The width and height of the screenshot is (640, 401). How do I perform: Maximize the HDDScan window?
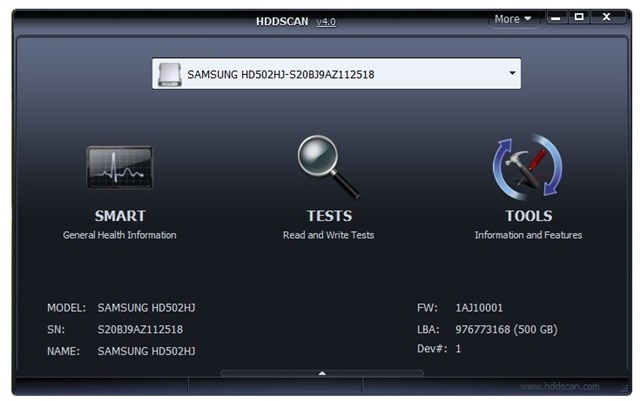[579, 17]
